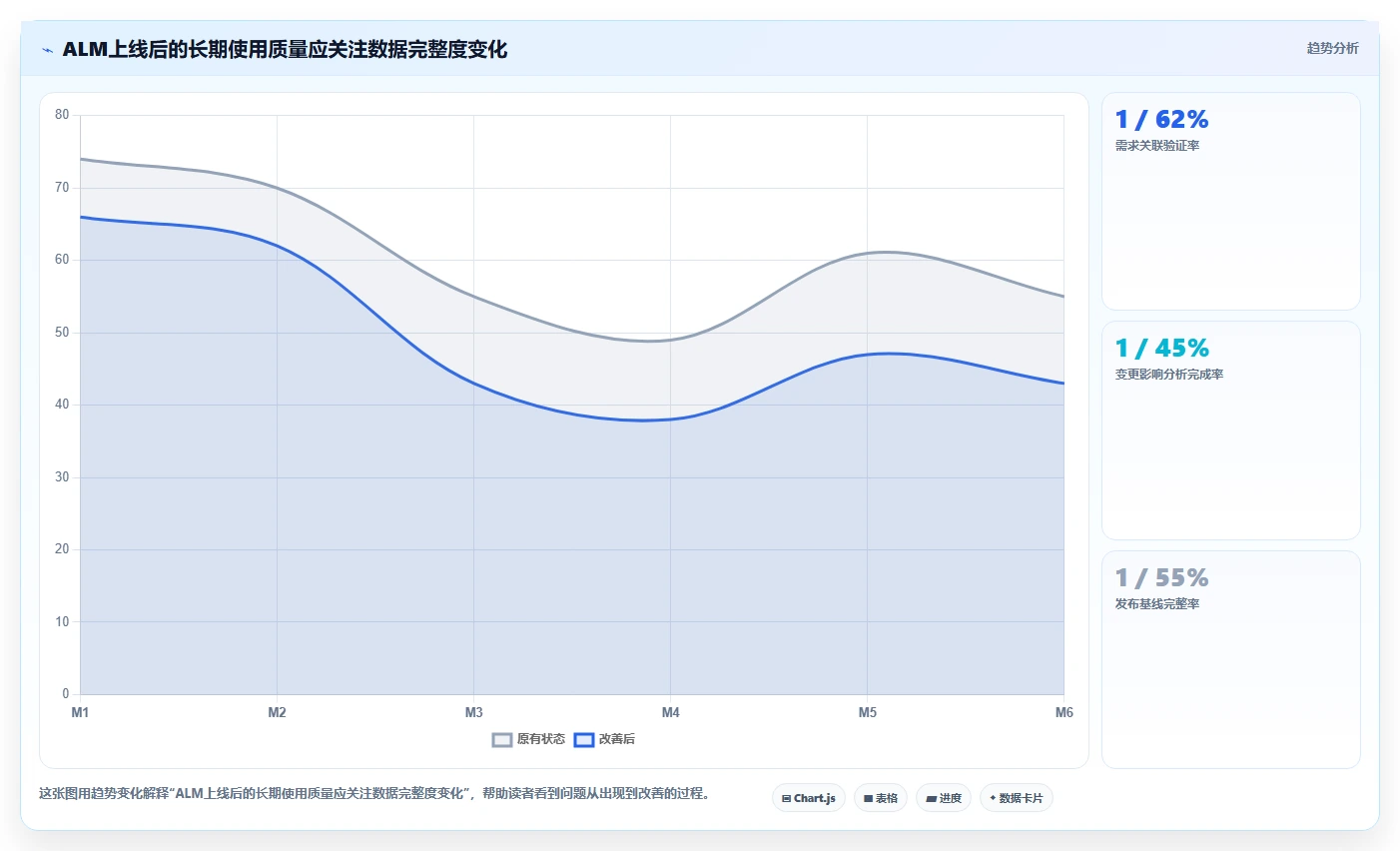Screen dimensions: 1400x851
Task: Click the M6 x-axis label
Action: click(x=1063, y=712)
